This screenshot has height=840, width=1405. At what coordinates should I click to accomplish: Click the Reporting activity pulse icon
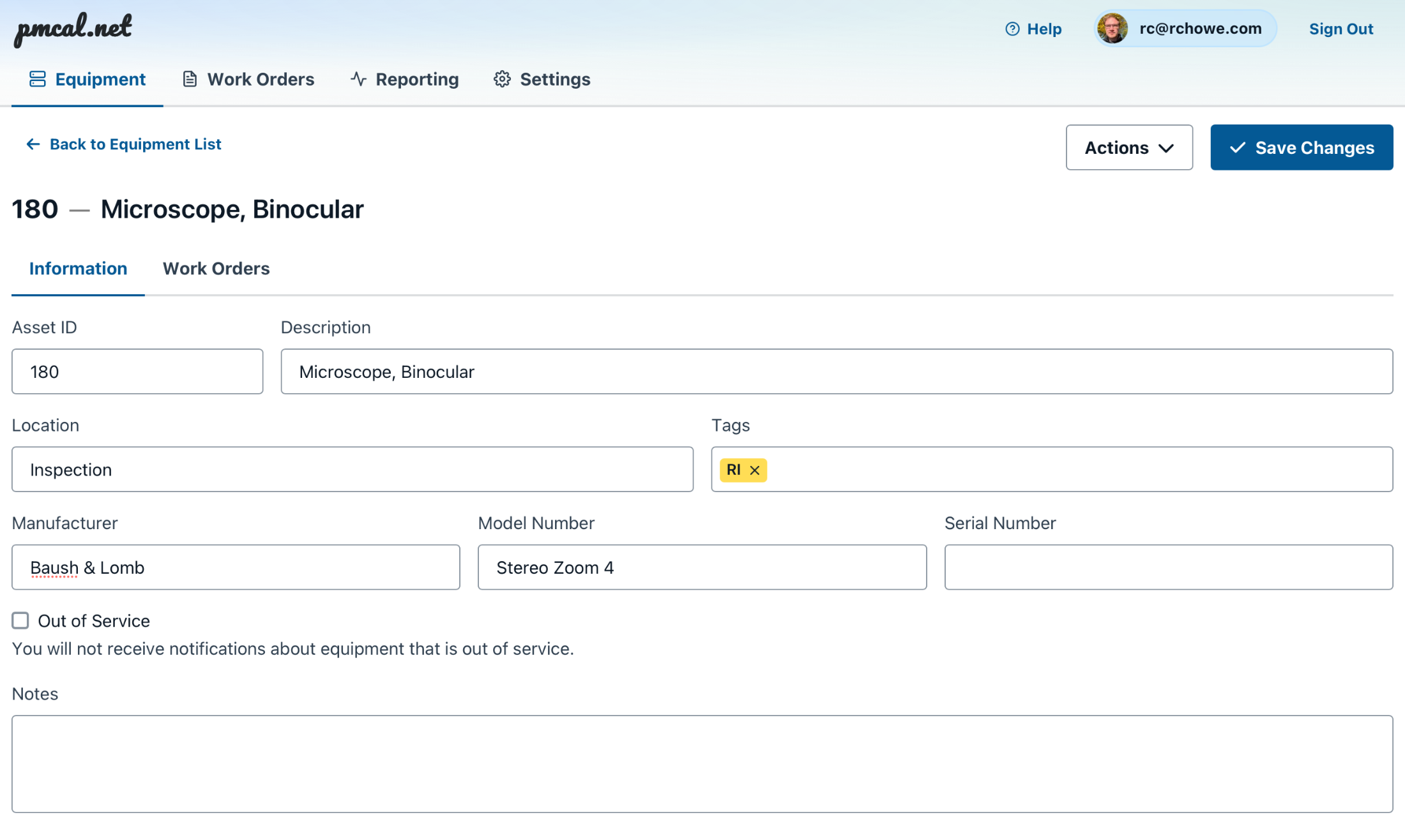(x=358, y=79)
